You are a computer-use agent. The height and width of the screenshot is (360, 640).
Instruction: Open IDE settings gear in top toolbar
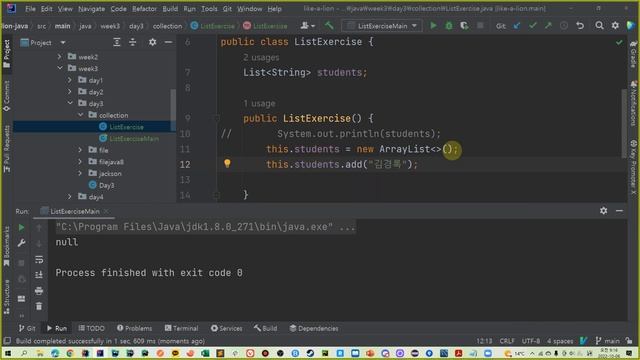click(615, 26)
